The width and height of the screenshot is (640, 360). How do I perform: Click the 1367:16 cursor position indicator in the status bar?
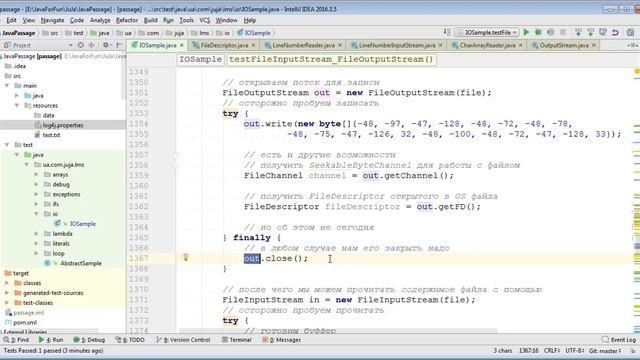pyautogui.click(x=528, y=351)
